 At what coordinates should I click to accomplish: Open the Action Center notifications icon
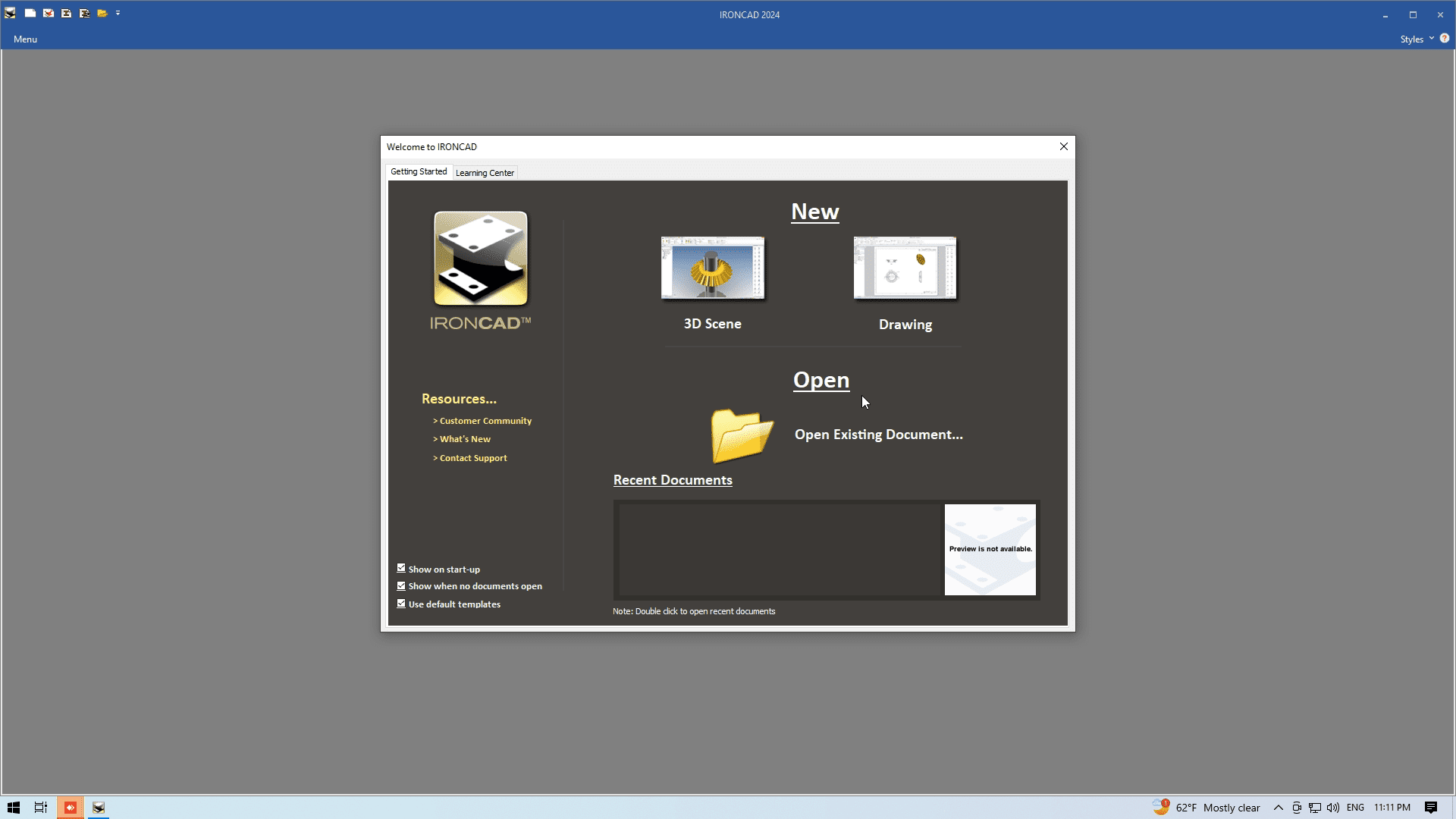click(x=1431, y=808)
